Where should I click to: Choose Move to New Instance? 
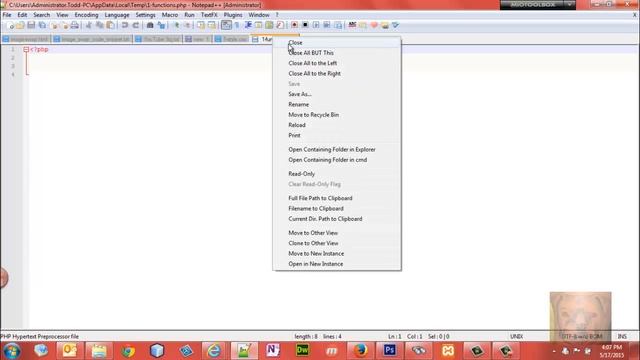pyautogui.click(x=337, y=253)
